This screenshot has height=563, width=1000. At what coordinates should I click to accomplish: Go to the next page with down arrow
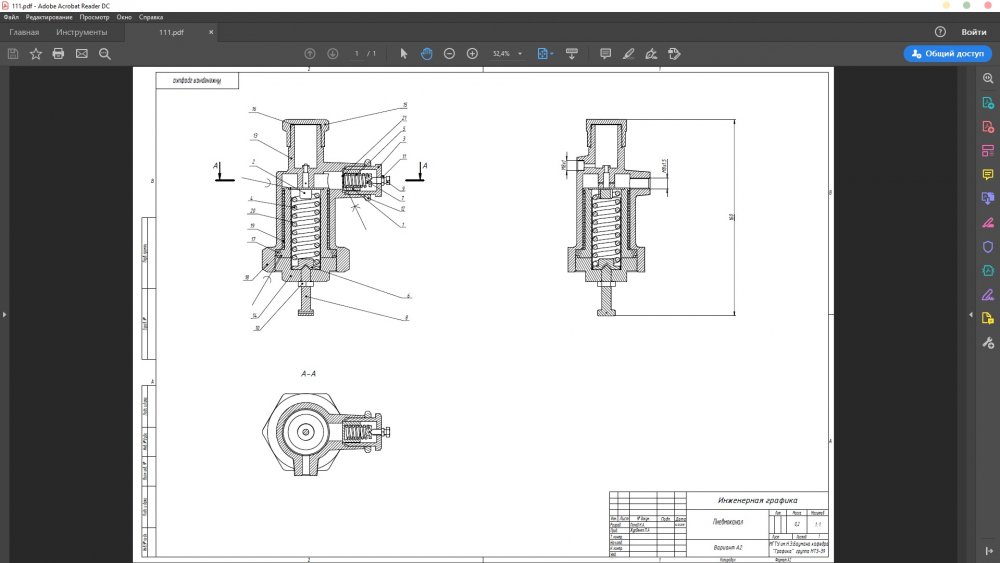[332, 53]
